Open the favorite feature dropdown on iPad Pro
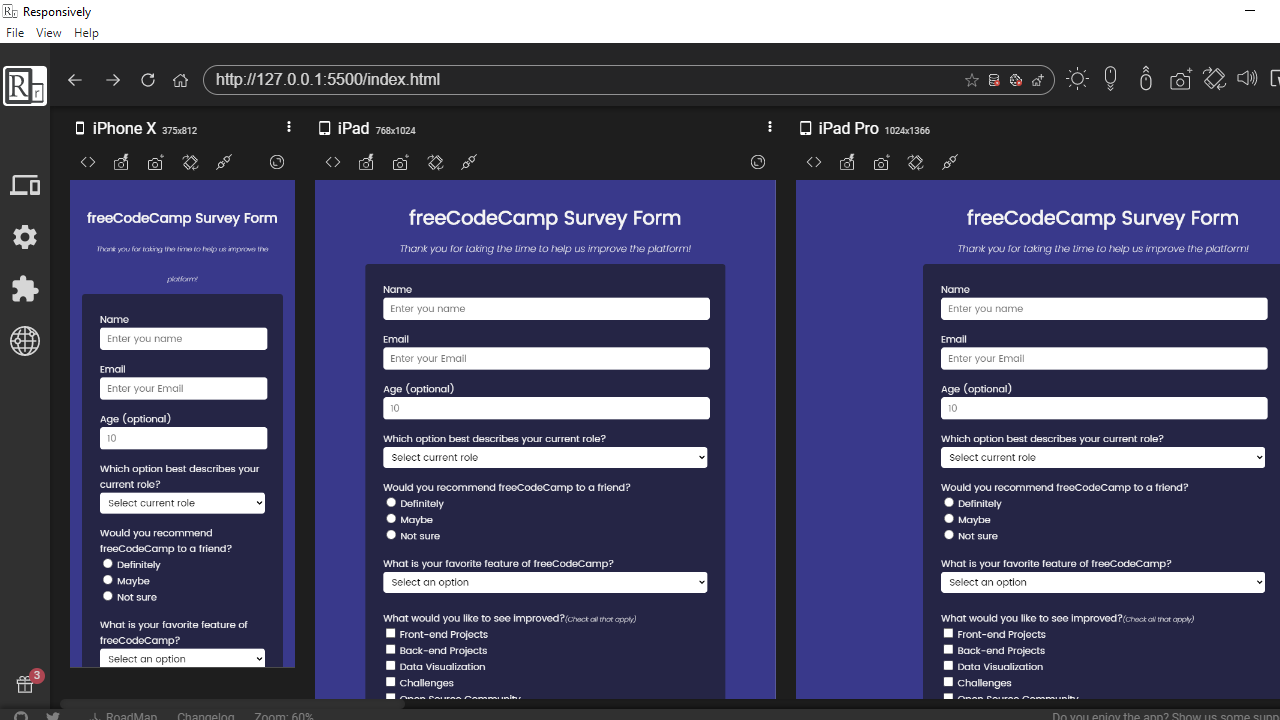This screenshot has width=1280, height=720. pyautogui.click(x=1103, y=582)
